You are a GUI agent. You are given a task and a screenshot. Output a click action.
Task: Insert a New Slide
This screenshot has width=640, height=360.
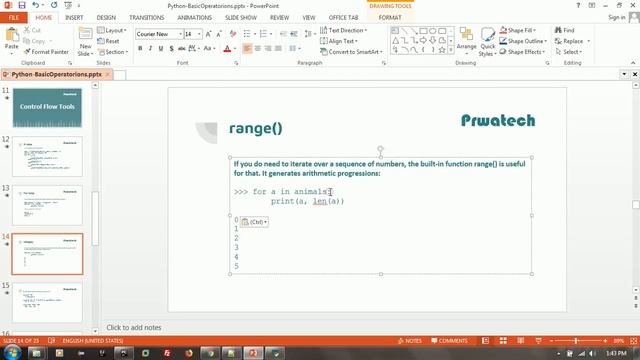click(x=85, y=42)
